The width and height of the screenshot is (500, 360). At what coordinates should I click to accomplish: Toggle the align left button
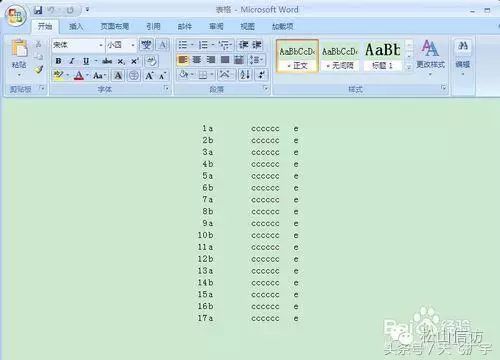click(182, 60)
